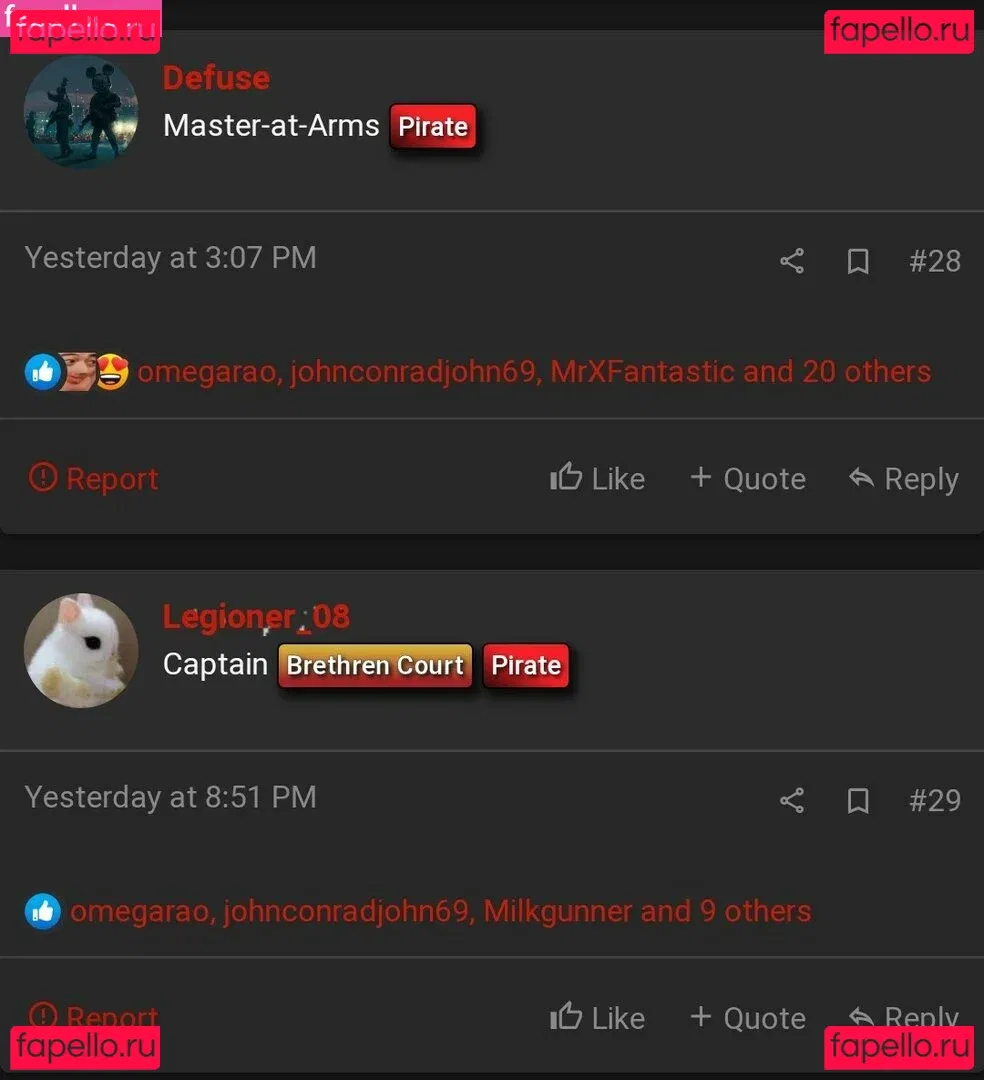The width and height of the screenshot is (984, 1080).
Task: Bookmark post #28
Action: 857,261
